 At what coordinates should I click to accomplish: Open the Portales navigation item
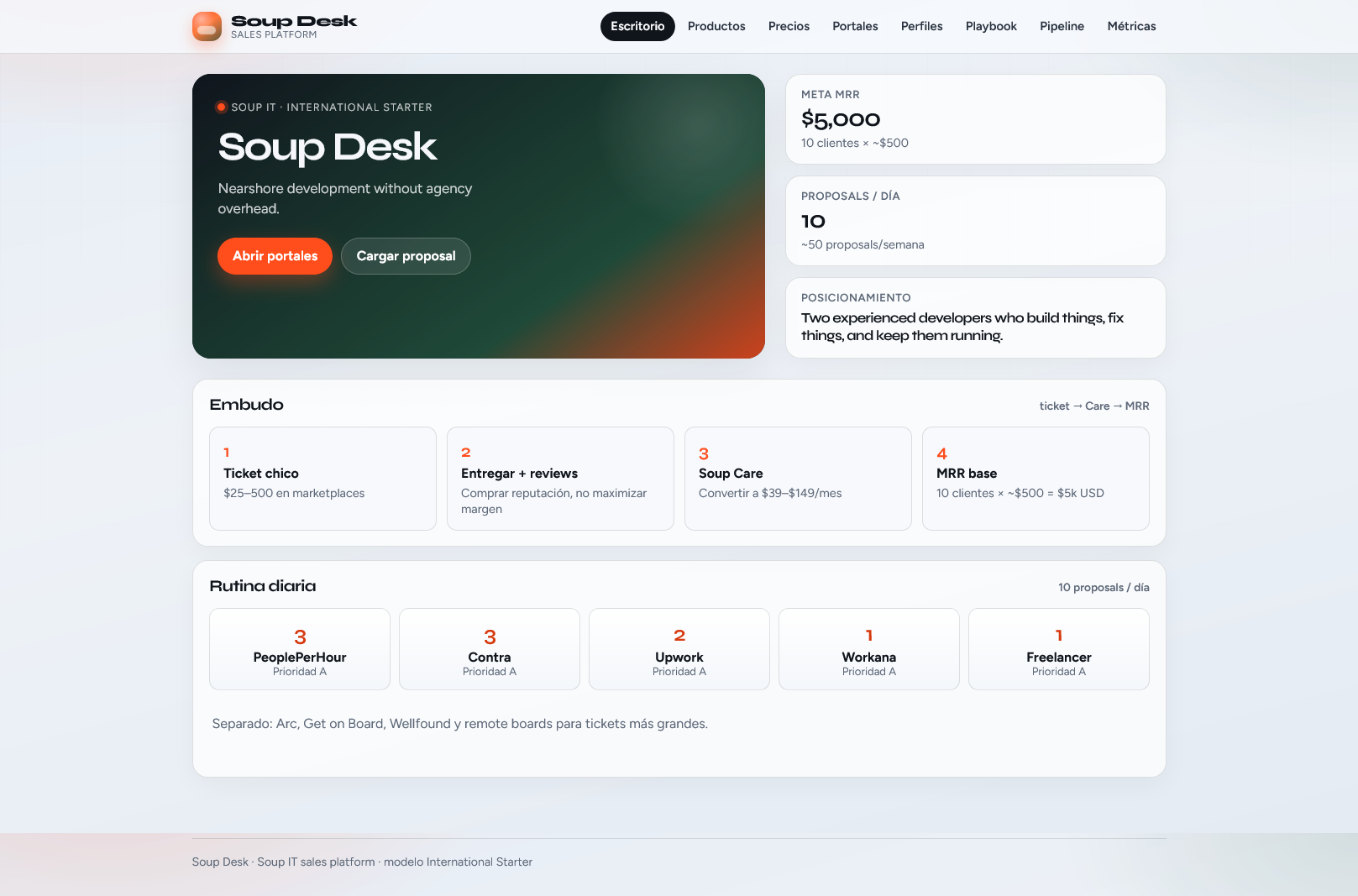pos(855,26)
